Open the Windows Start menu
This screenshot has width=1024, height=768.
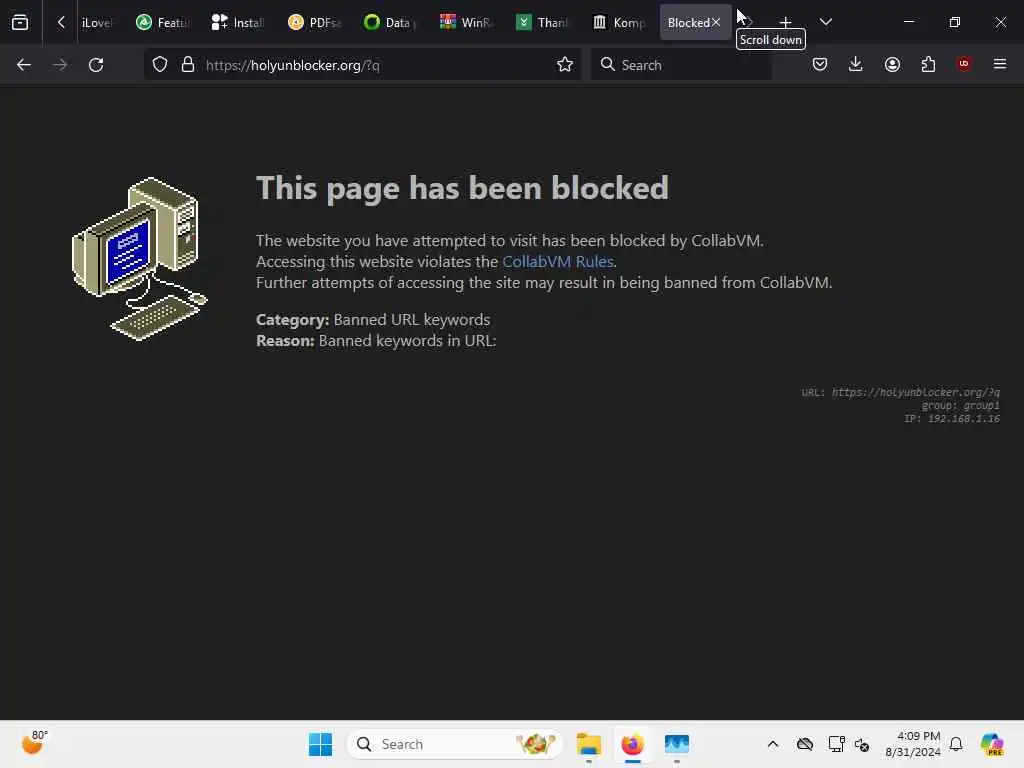(320, 744)
